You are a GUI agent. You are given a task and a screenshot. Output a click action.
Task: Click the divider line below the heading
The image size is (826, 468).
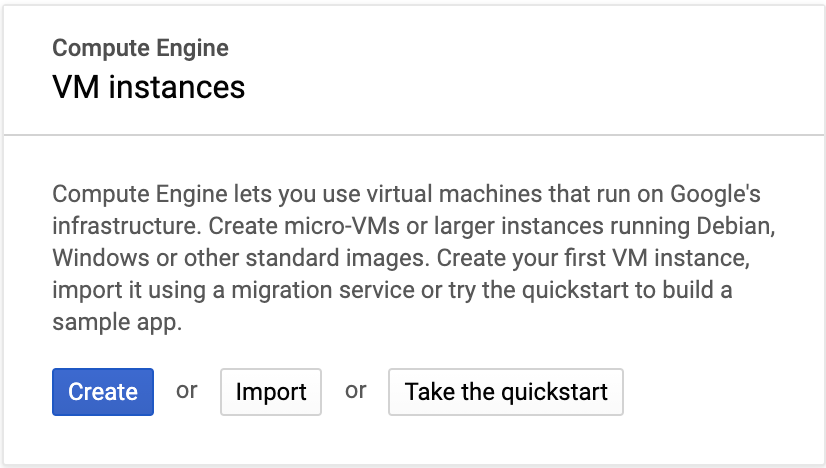(413, 134)
